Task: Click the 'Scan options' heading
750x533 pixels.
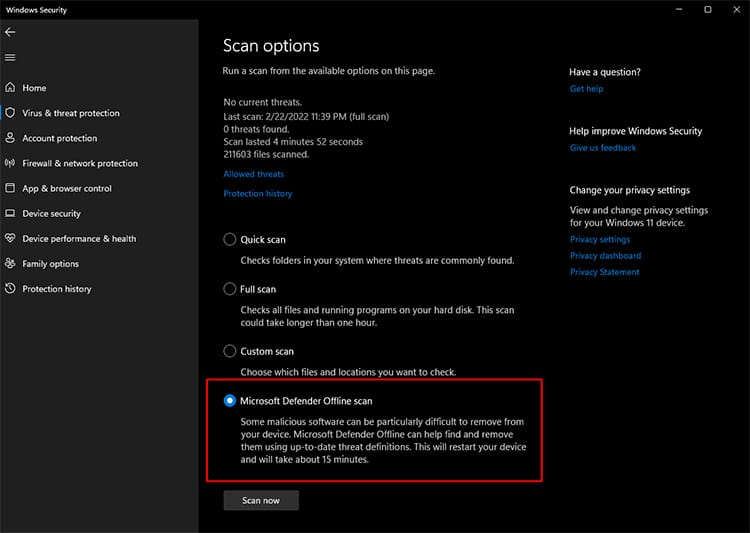Action: (x=271, y=46)
